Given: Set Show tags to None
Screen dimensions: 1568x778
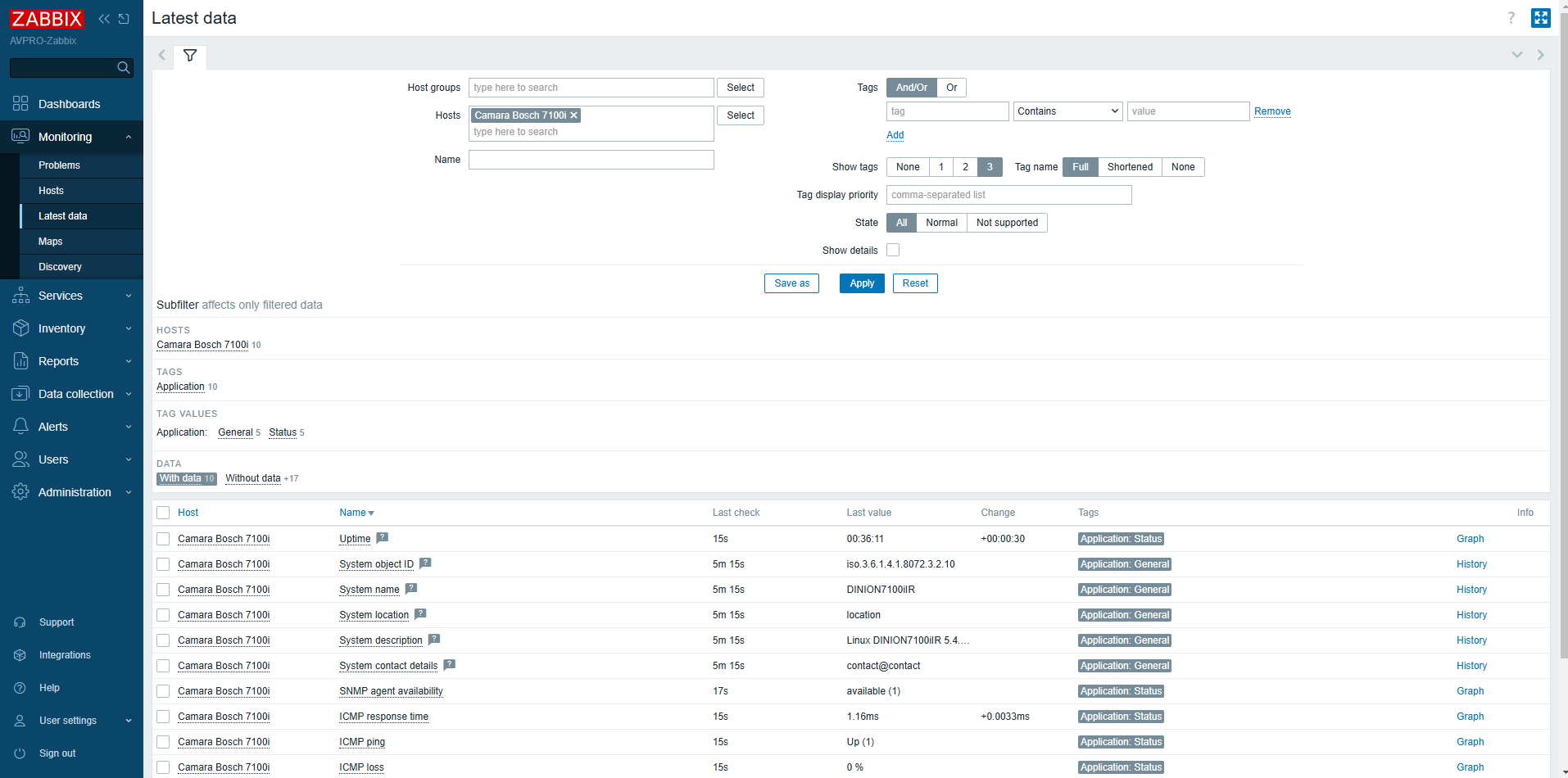Looking at the screenshot, I should coord(908,167).
